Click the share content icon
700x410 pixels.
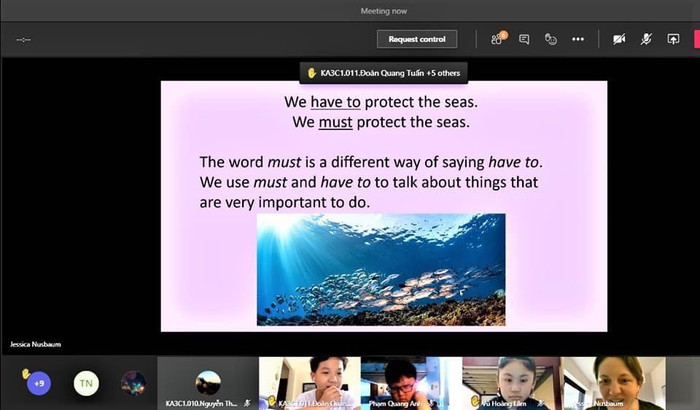pyautogui.click(x=673, y=39)
